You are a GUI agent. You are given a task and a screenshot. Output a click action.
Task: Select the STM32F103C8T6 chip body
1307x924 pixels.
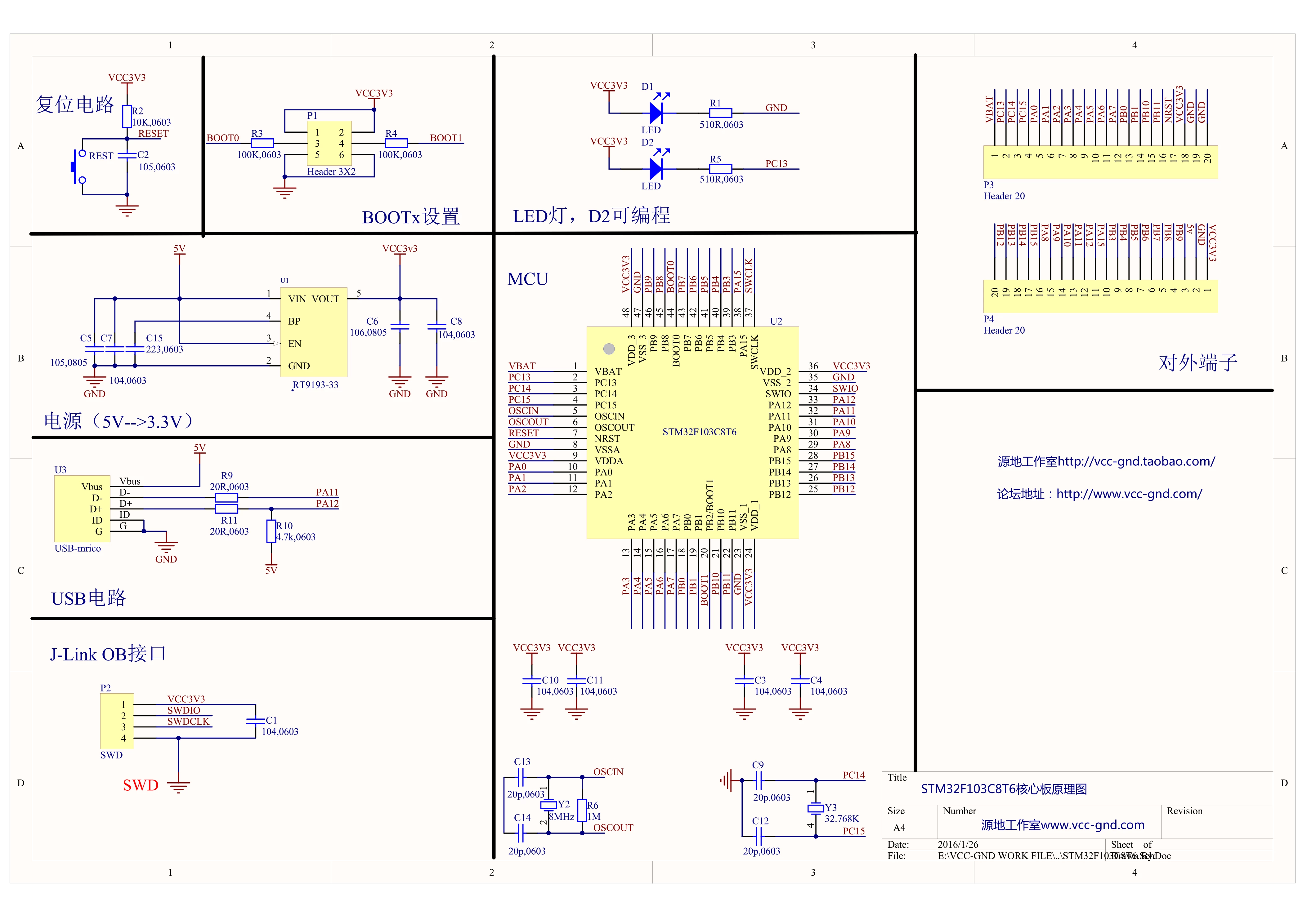point(693,433)
